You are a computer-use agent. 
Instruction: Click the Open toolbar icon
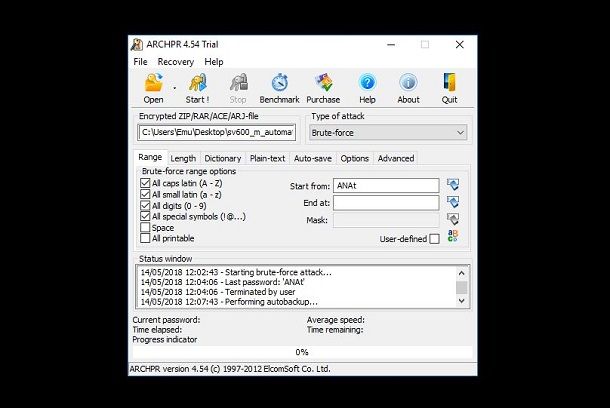pyautogui.click(x=154, y=88)
